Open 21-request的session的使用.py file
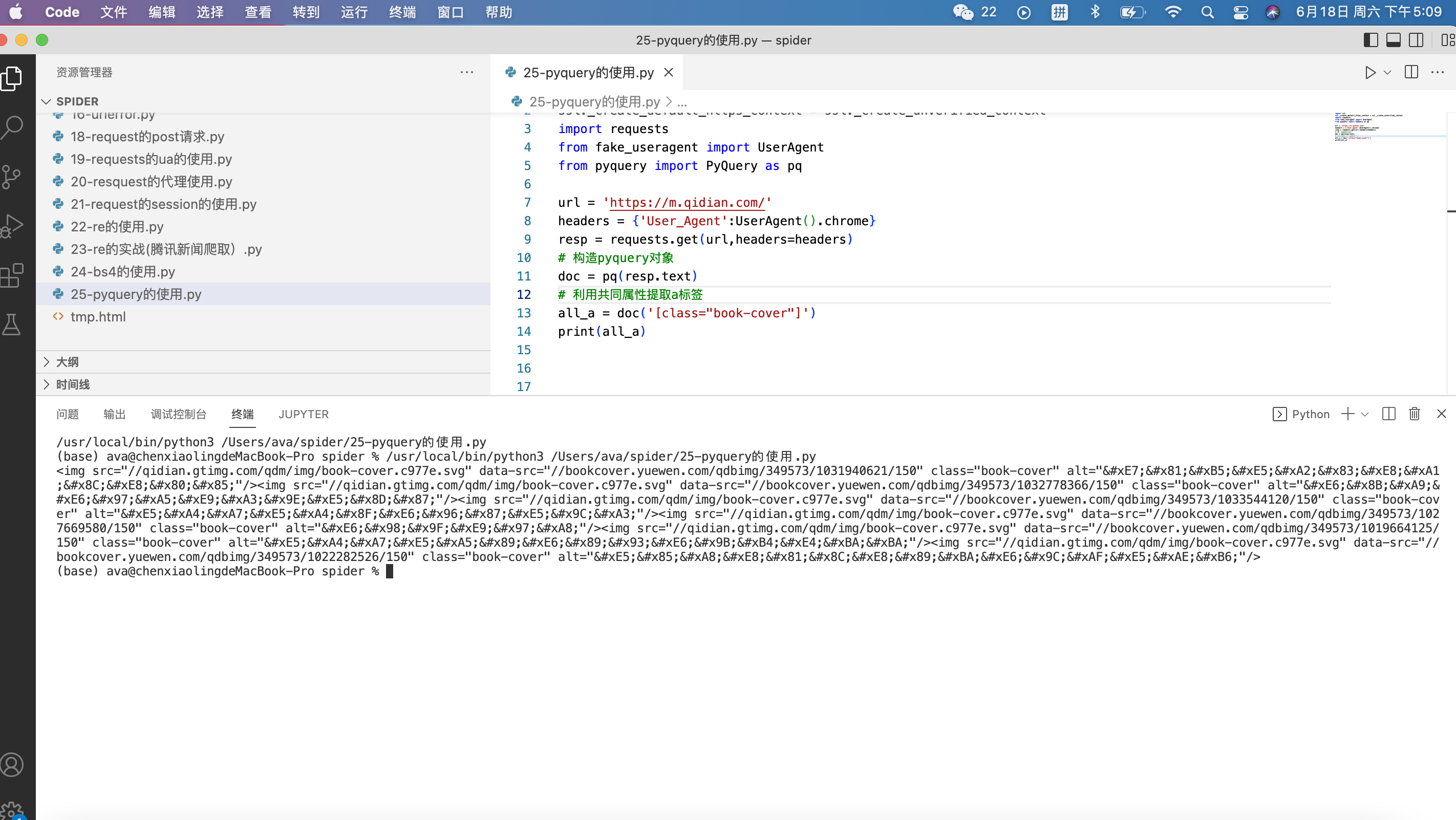The image size is (1456, 820). (x=263, y=204)
